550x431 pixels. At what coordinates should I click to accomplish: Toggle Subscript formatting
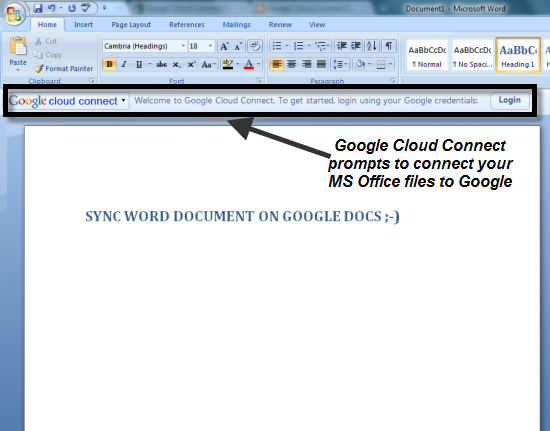(176, 65)
